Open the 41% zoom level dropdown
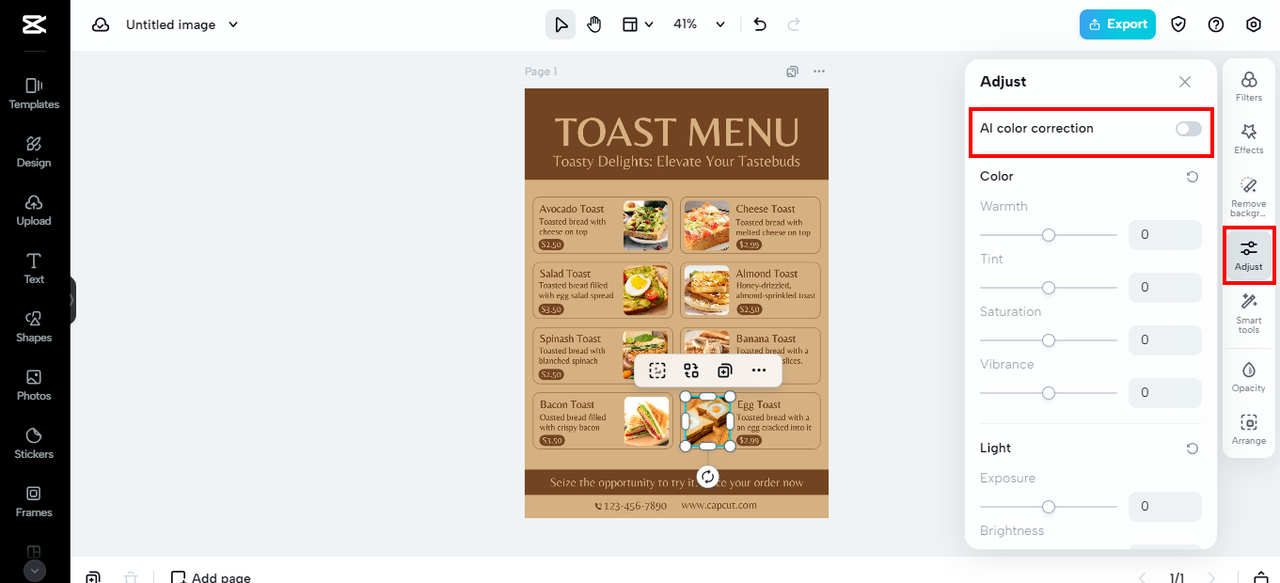Viewport: 1280px width, 583px height. click(698, 25)
